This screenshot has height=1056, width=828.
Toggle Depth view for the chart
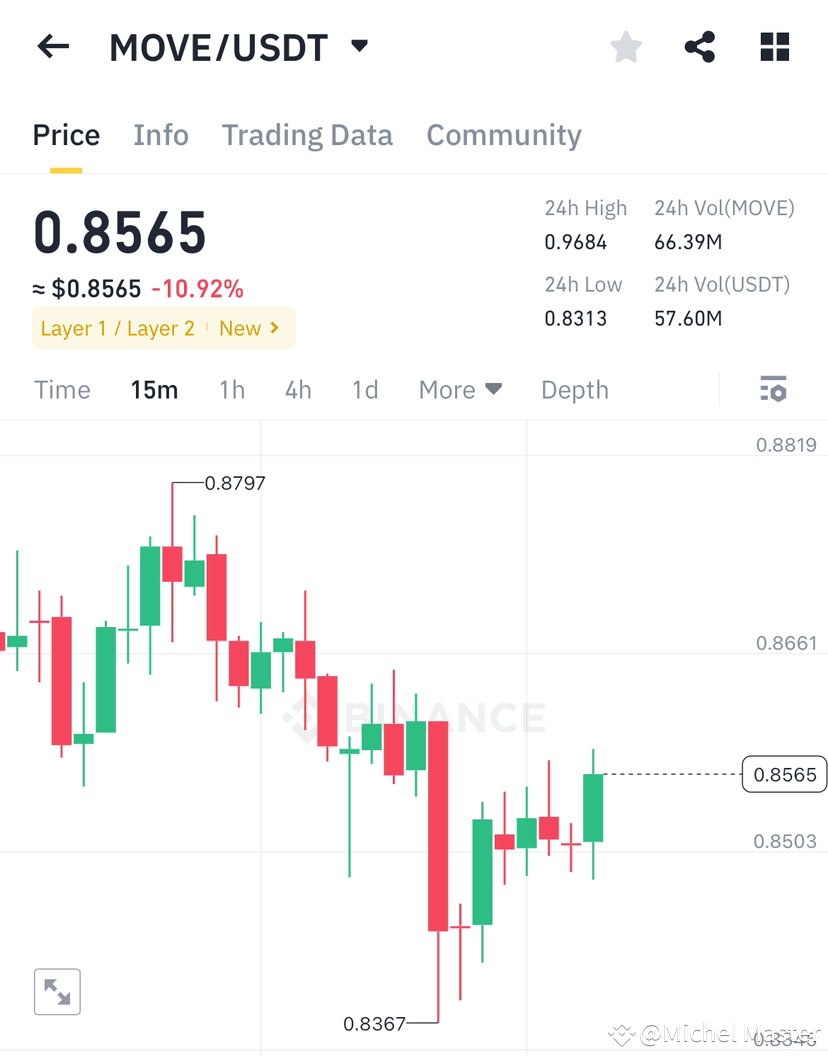pyautogui.click(x=574, y=390)
